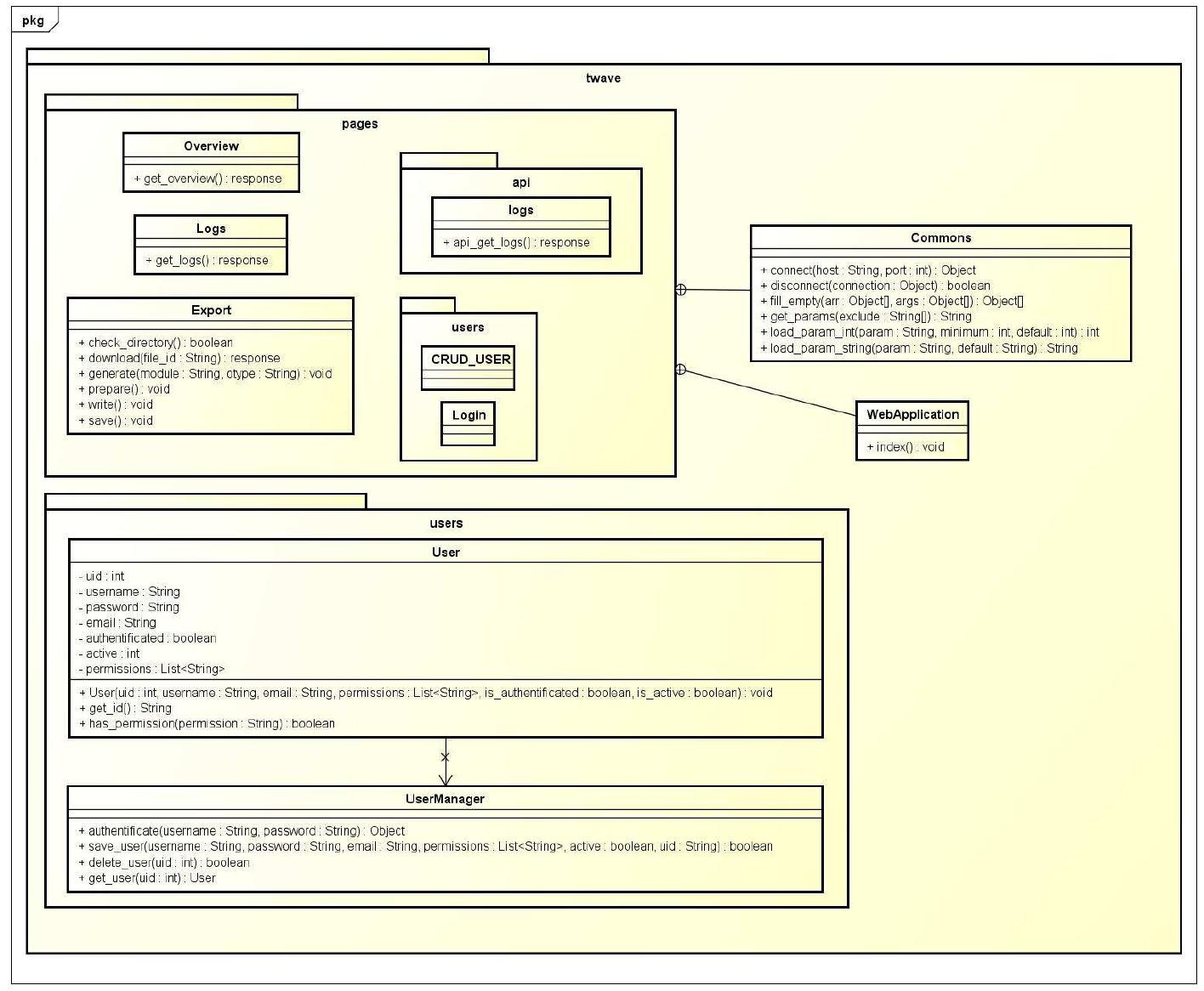1204x991 pixels.
Task: Select the Overview class box
Action: click(x=211, y=146)
